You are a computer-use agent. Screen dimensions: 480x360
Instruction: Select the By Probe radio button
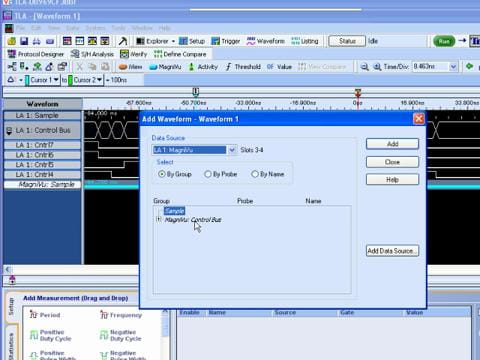coord(208,174)
